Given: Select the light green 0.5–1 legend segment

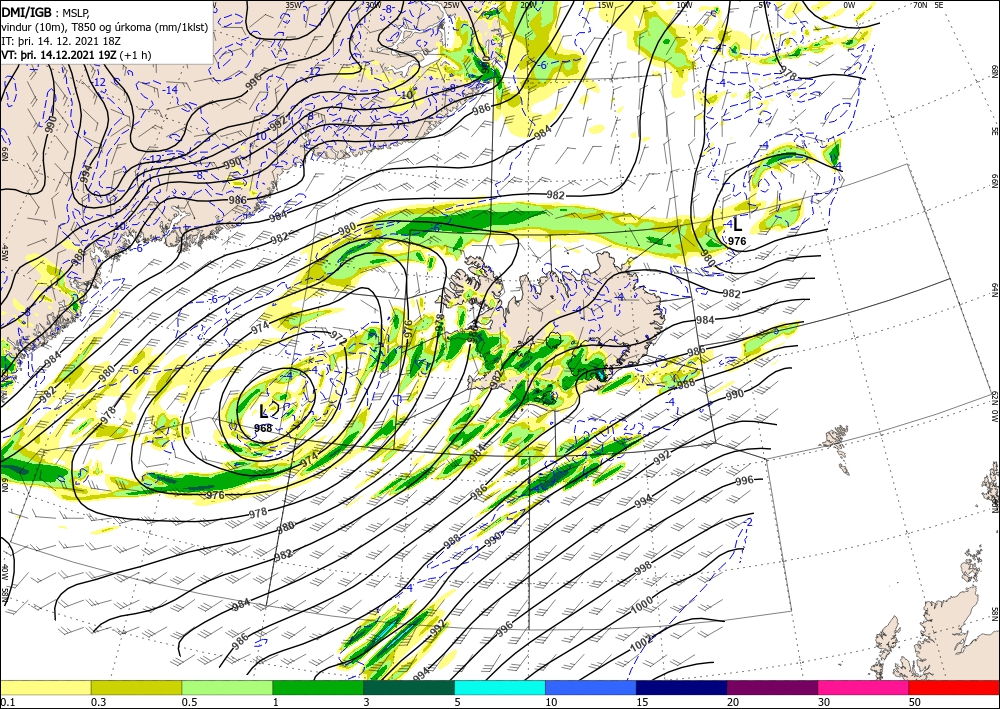Looking at the screenshot, I should [227, 687].
